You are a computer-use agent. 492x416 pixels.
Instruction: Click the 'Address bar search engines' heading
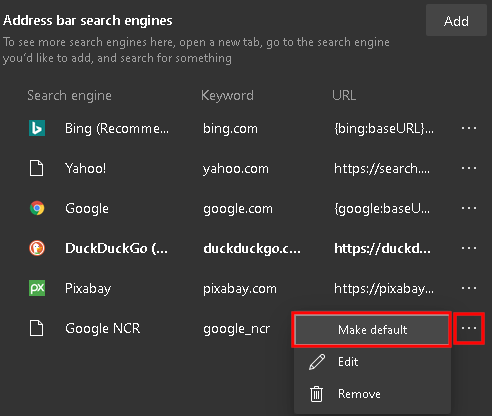(88, 21)
